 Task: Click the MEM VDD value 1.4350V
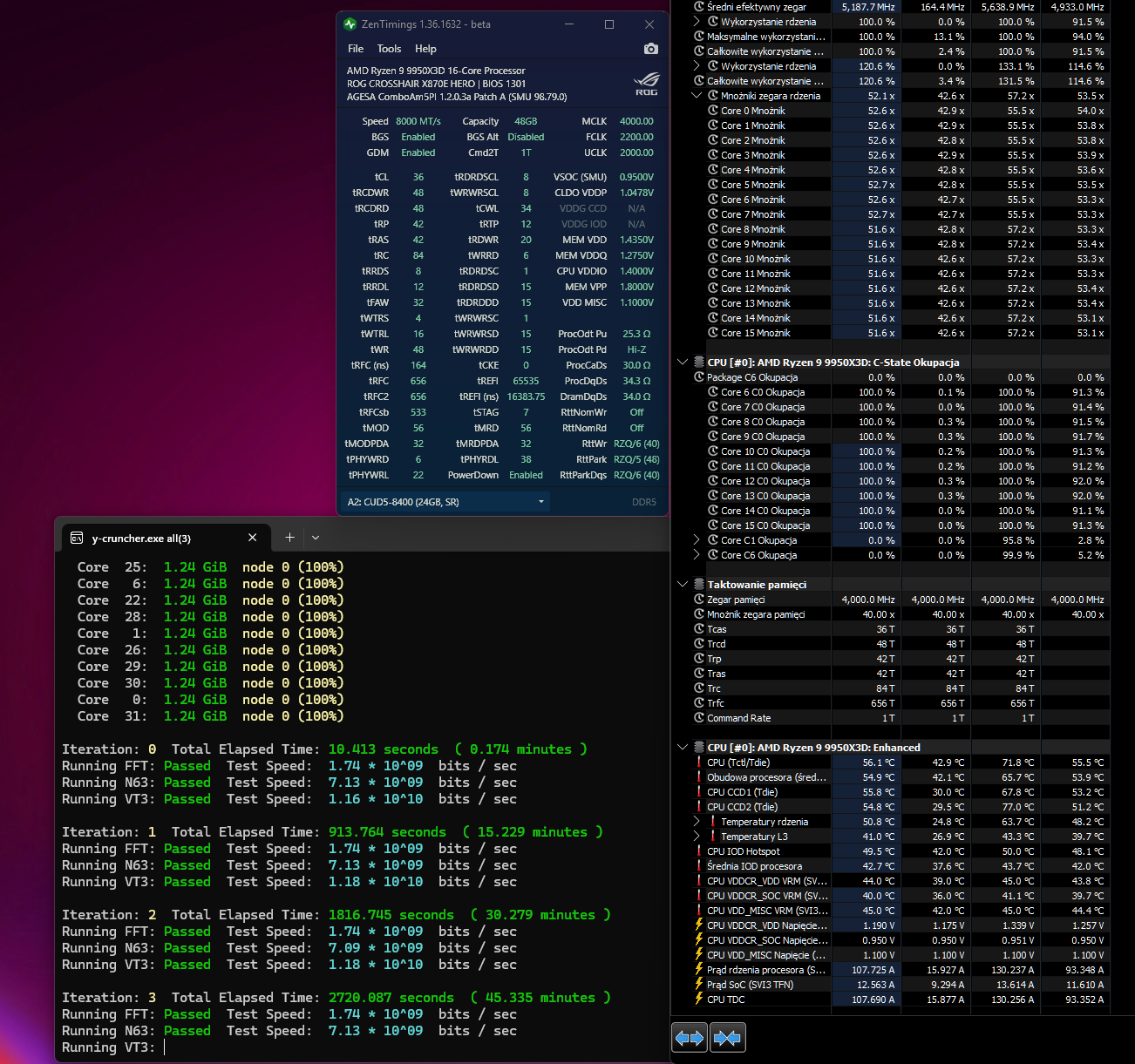pos(636,240)
